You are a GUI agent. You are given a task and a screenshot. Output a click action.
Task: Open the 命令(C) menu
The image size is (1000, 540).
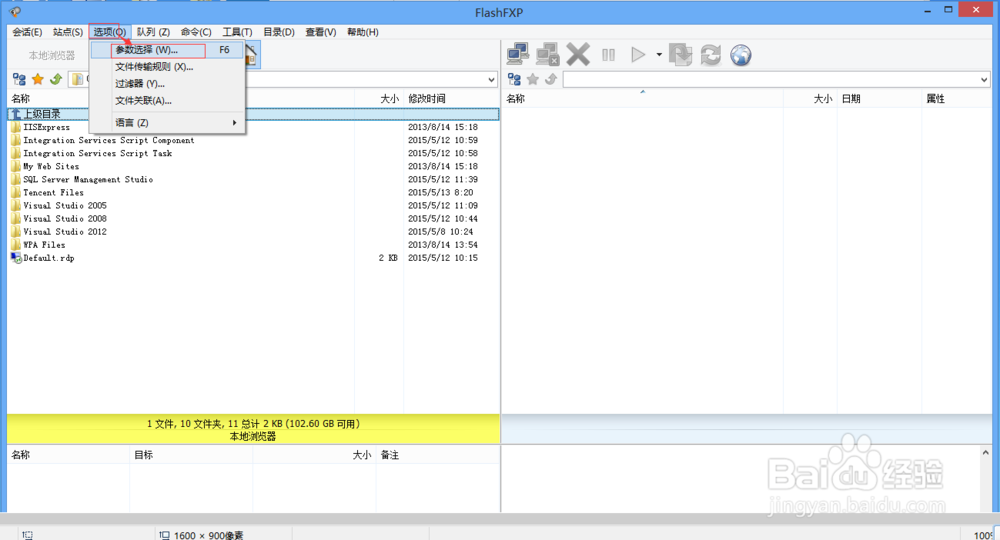click(x=196, y=32)
